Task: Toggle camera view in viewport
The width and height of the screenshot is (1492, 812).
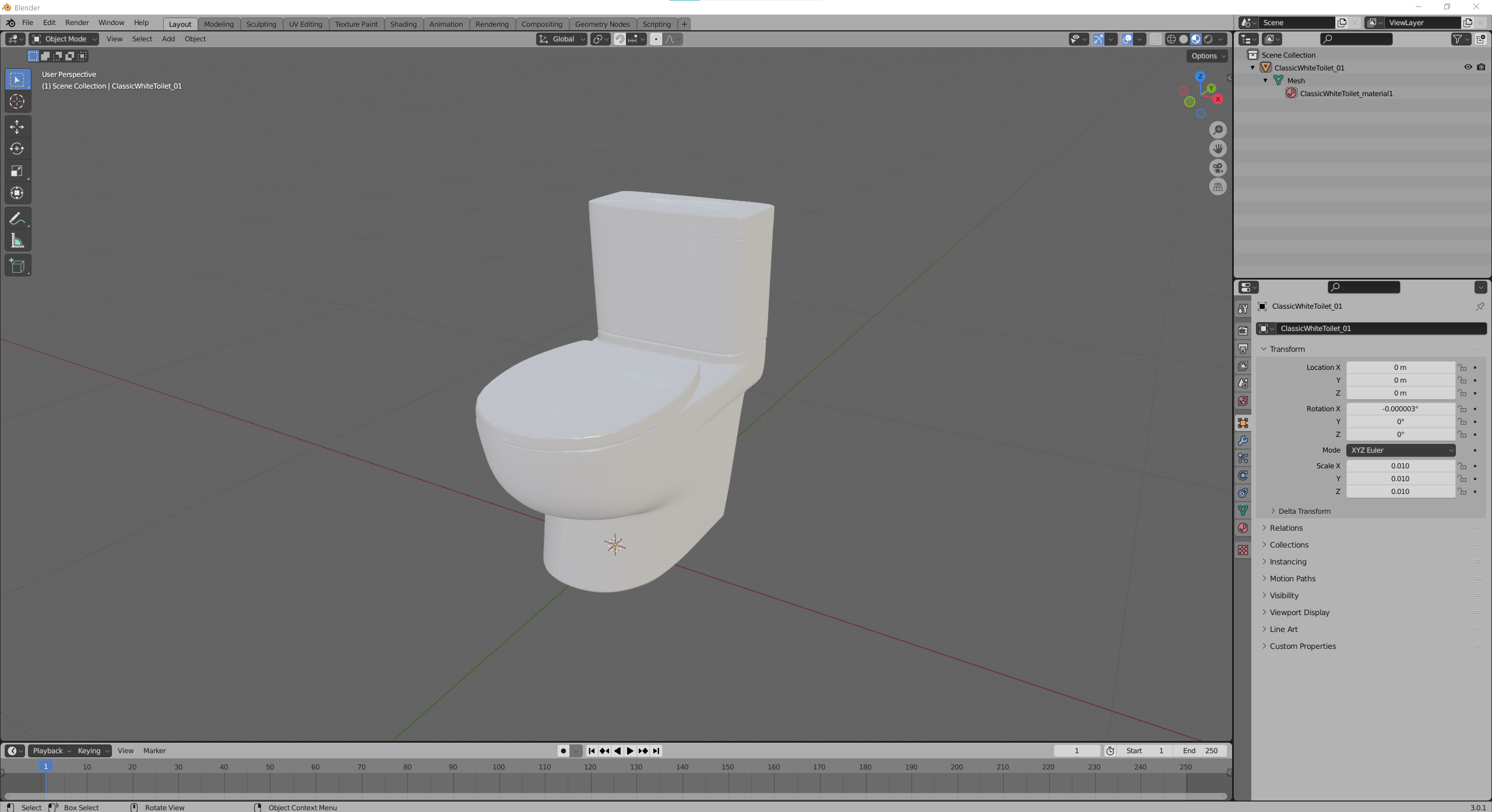Action: pyautogui.click(x=1217, y=168)
